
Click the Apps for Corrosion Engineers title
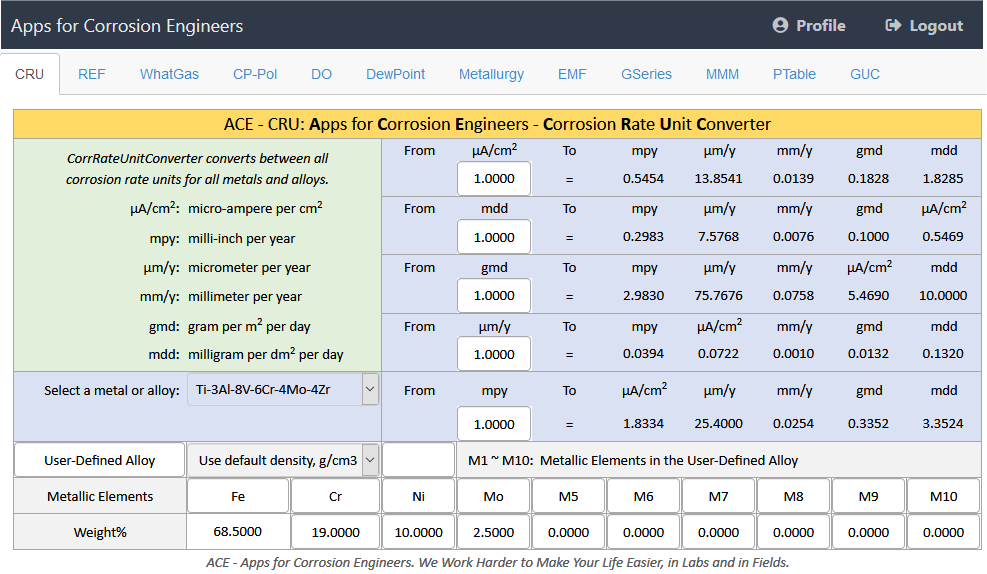[127, 25]
